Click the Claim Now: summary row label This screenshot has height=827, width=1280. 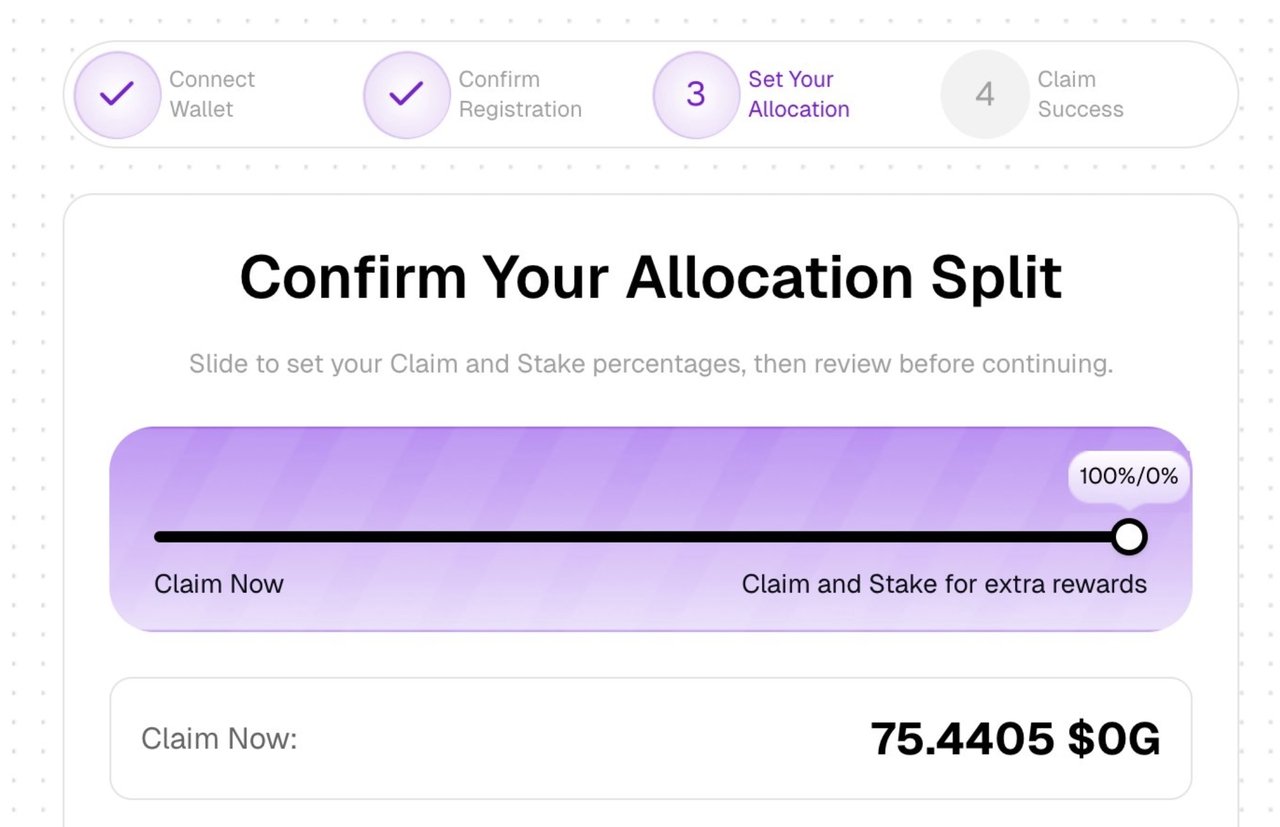coord(219,740)
